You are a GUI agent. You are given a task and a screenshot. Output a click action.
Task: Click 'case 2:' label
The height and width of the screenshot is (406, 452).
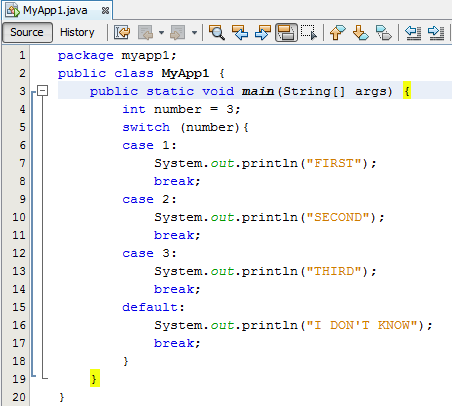click(x=149, y=199)
